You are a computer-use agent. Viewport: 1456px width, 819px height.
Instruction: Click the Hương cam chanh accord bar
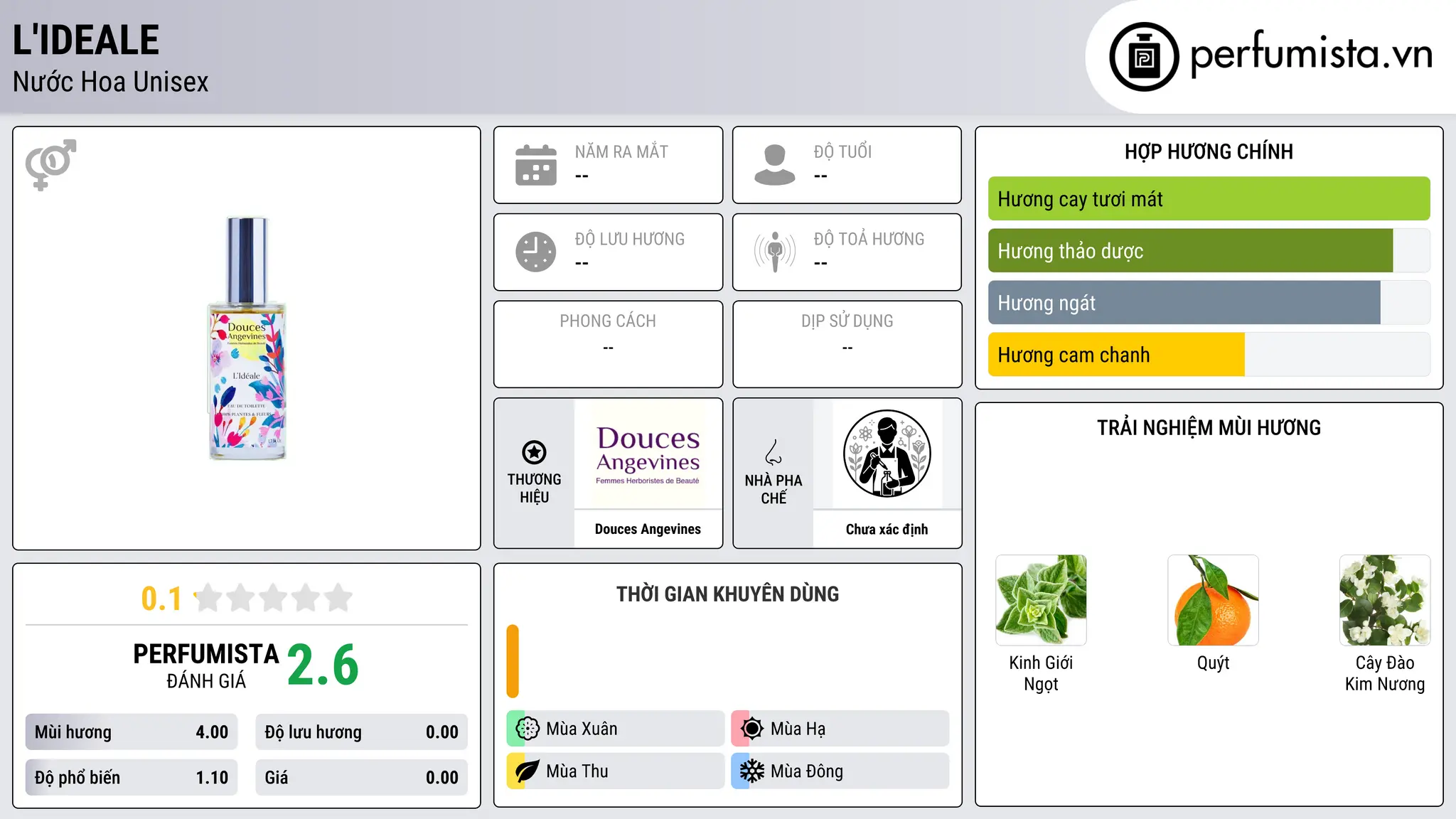1209,355
